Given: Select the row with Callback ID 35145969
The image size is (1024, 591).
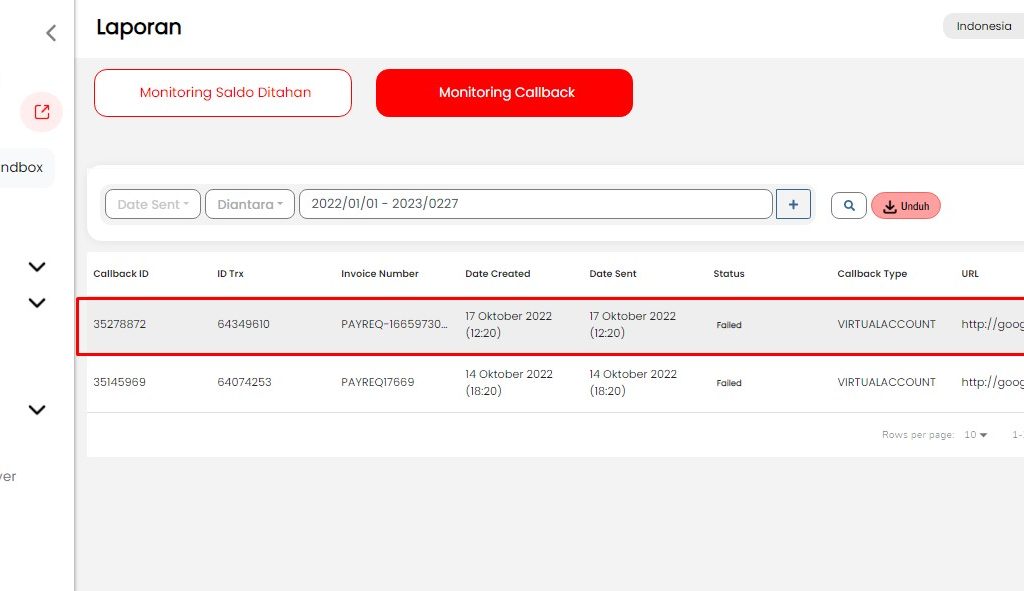Looking at the screenshot, I should (x=120, y=382).
